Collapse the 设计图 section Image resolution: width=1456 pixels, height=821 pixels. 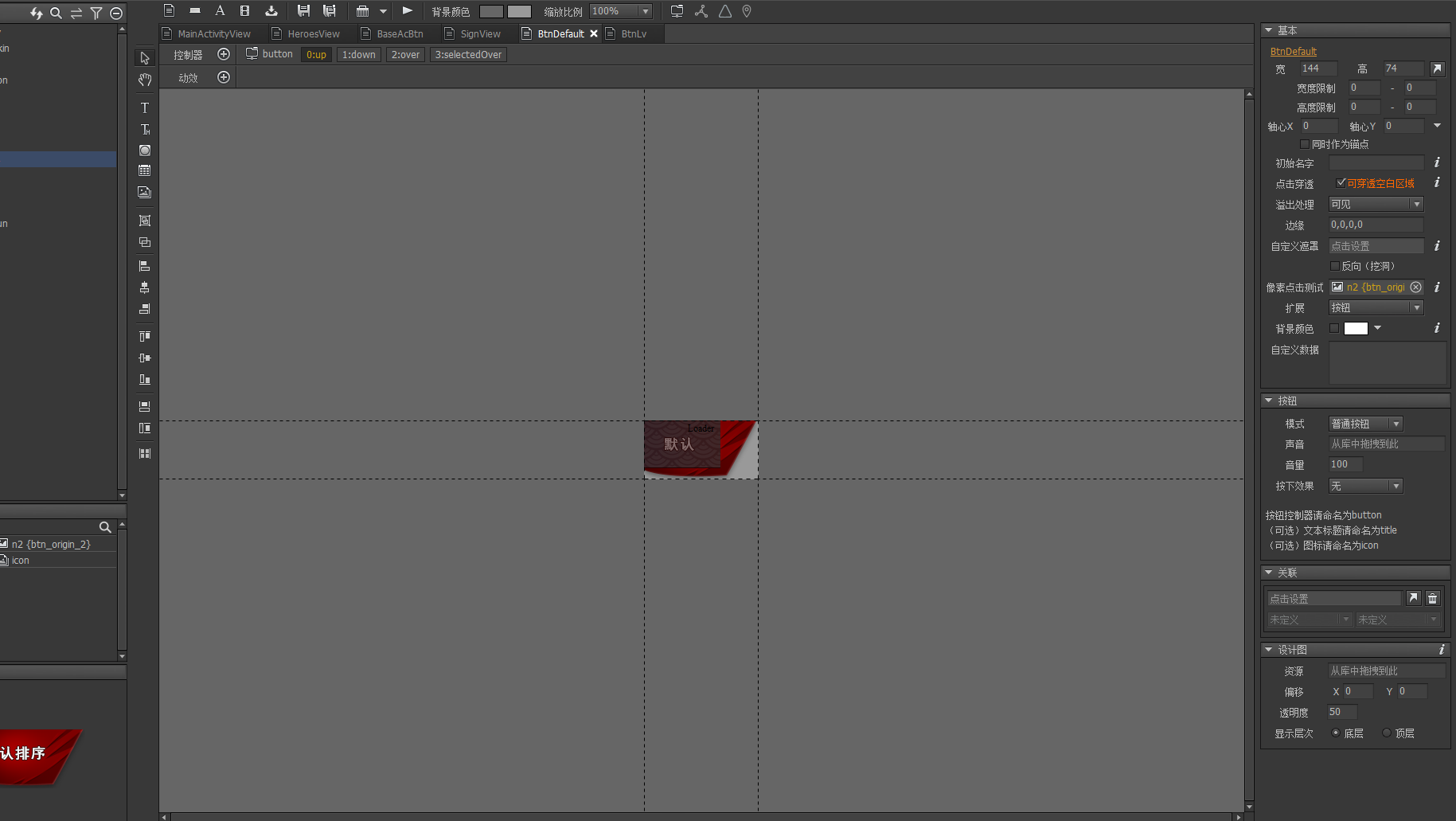(1268, 650)
